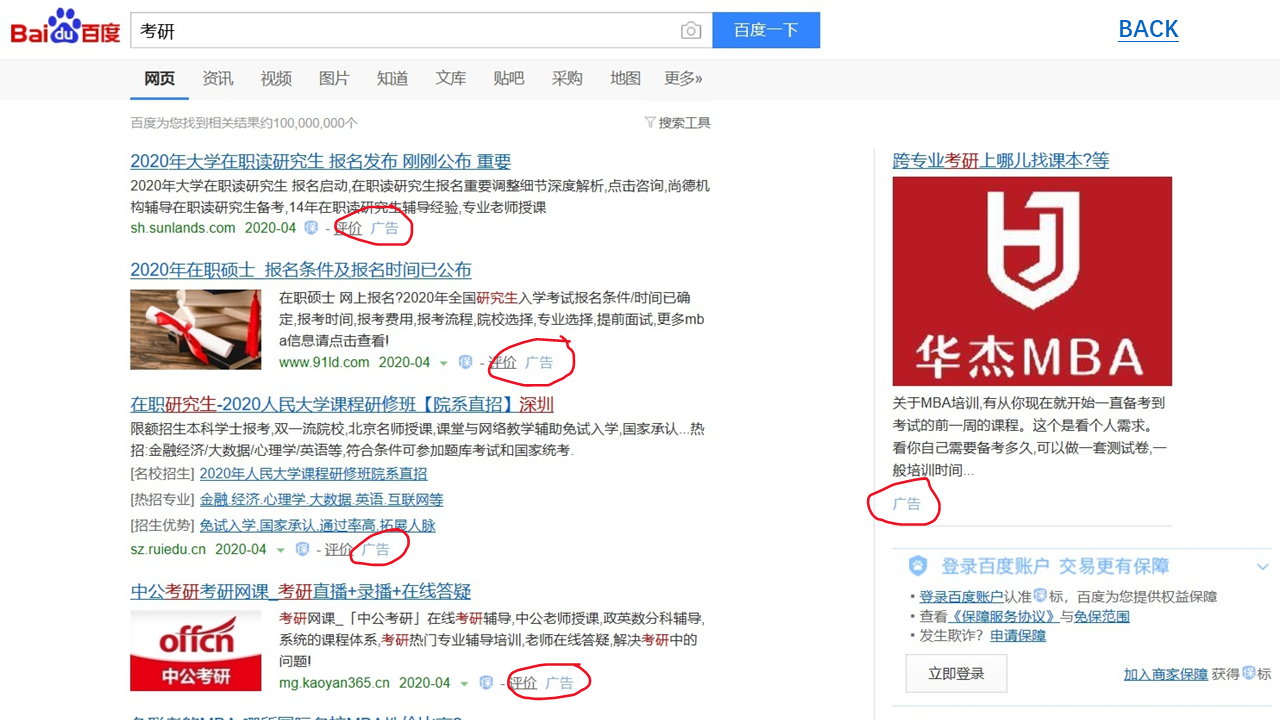The width and height of the screenshot is (1280, 720).
Task: Click paw shield icon in login panel
Action: tap(918, 566)
